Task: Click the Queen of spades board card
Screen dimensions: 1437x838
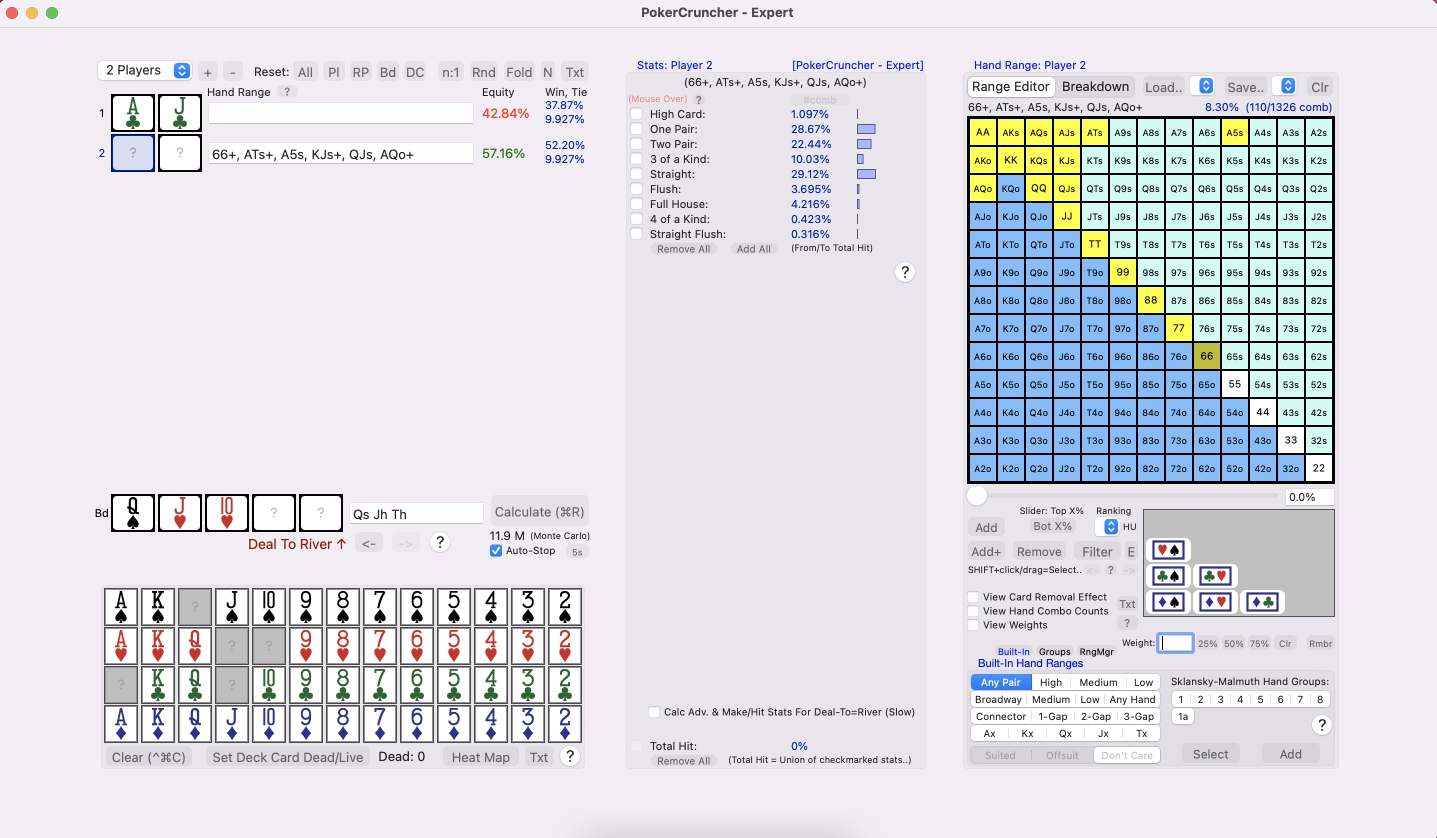Action: pos(133,512)
